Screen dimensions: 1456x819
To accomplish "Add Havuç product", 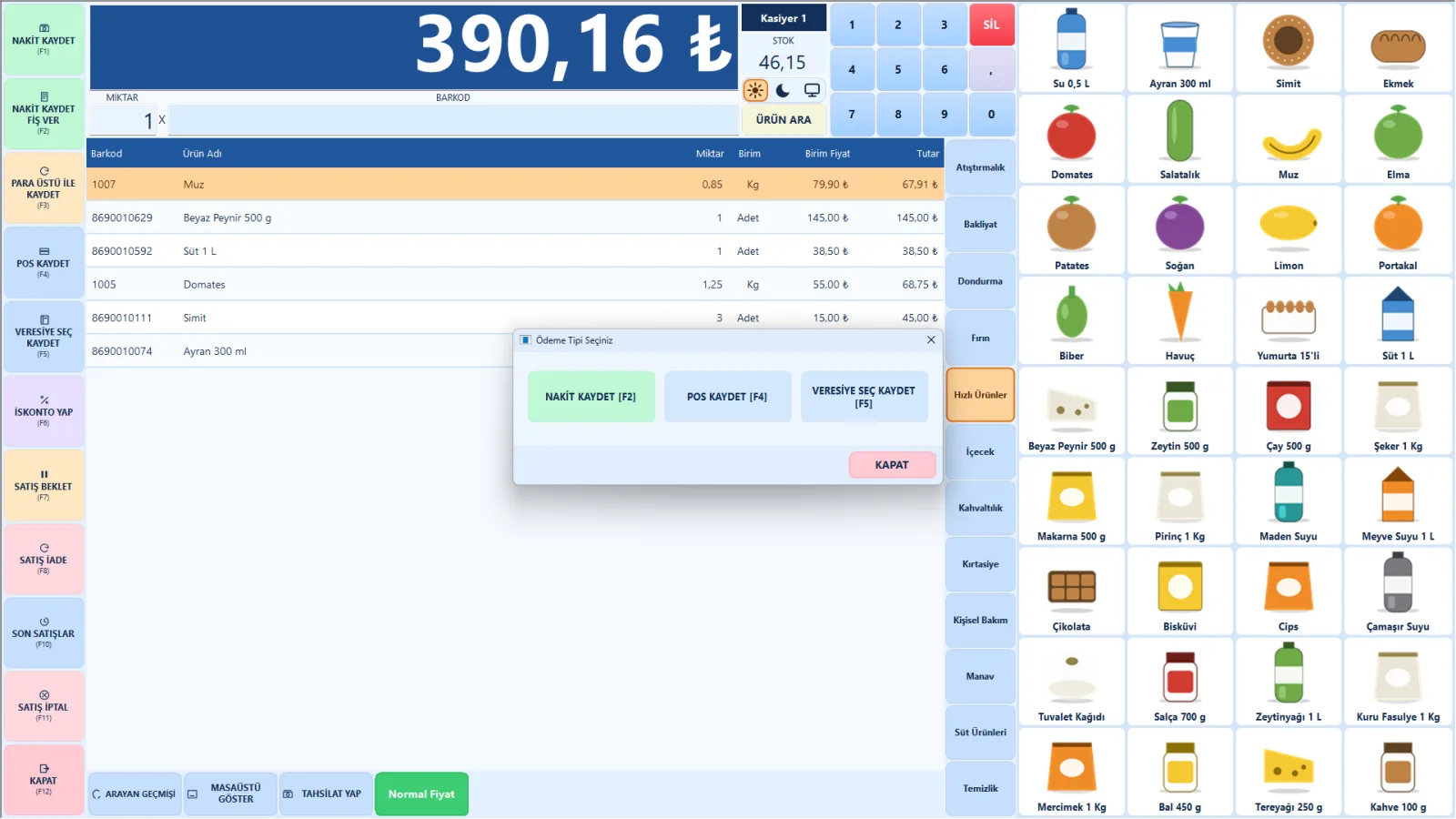I will click(x=1179, y=320).
